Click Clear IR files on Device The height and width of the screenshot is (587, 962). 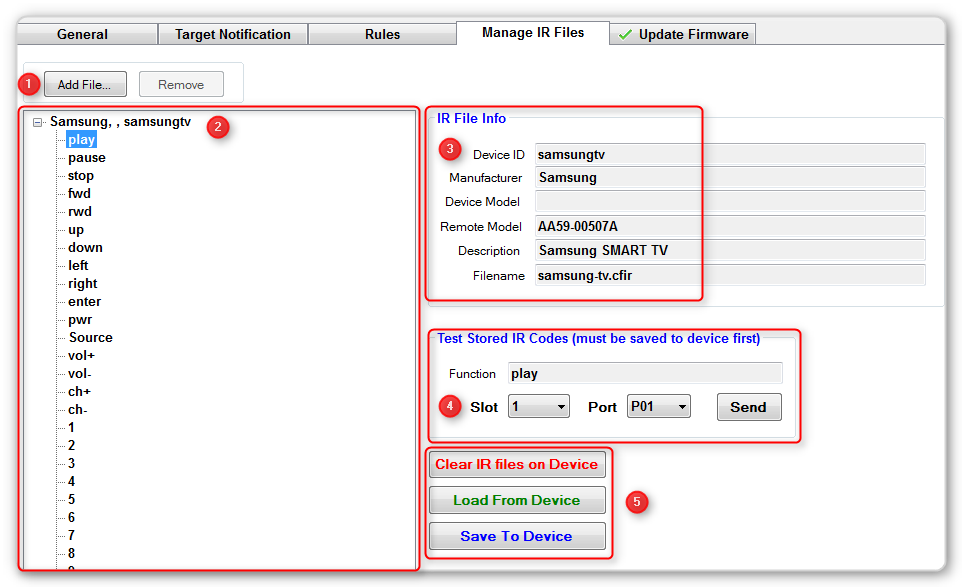[517, 464]
